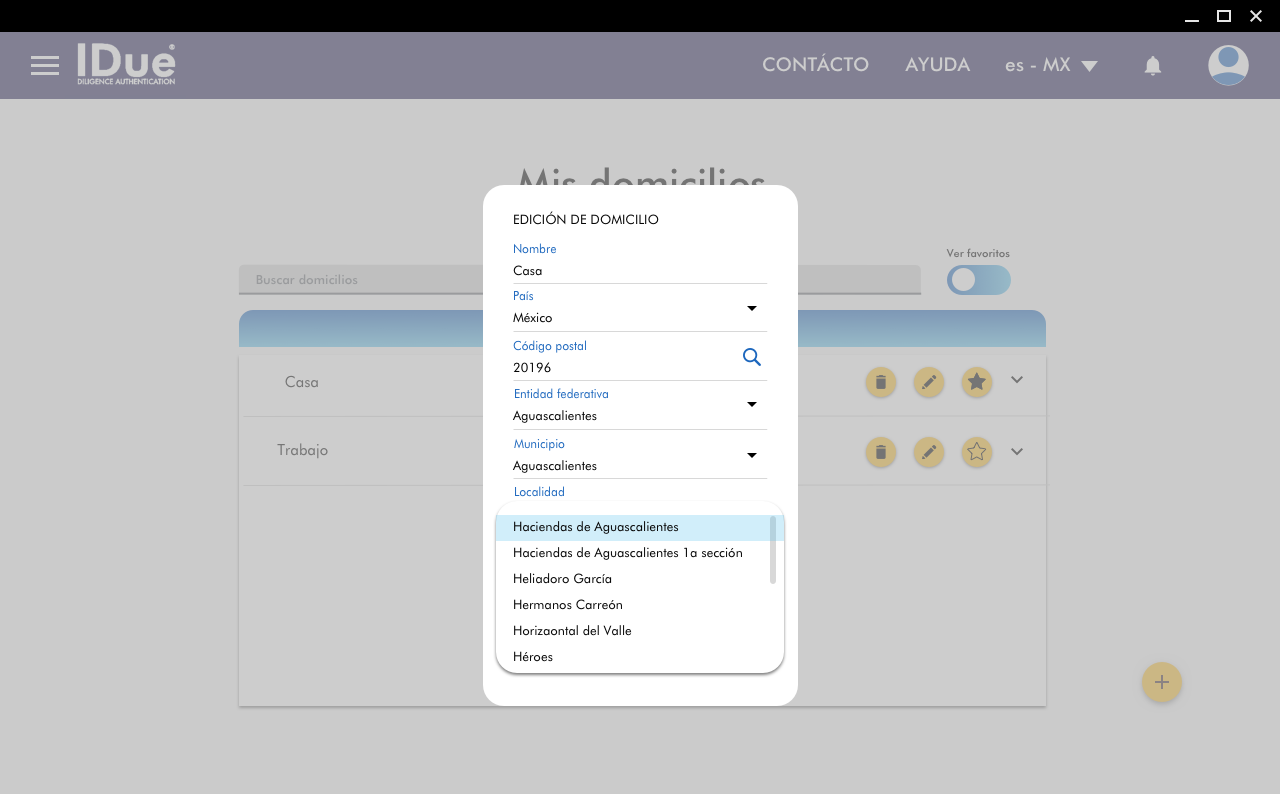
Task: Choose Hermanos Carreón locality option
Action: [567, 605]
